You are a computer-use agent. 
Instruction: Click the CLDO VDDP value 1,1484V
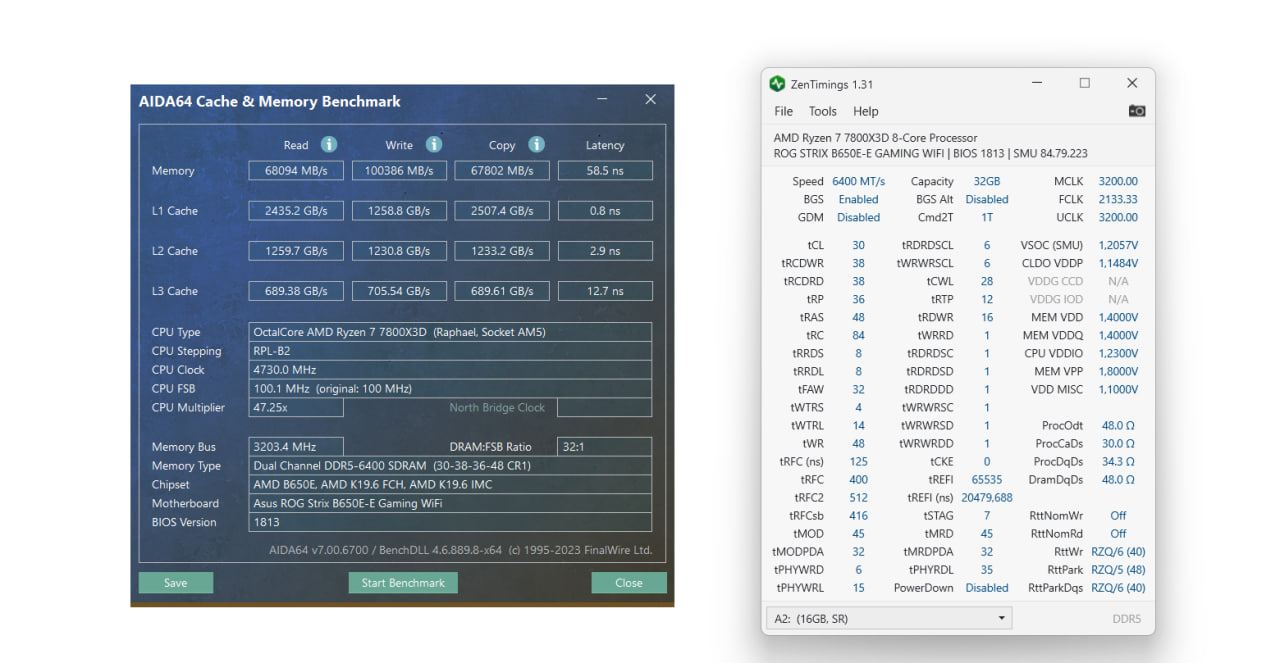[1118, 264]
